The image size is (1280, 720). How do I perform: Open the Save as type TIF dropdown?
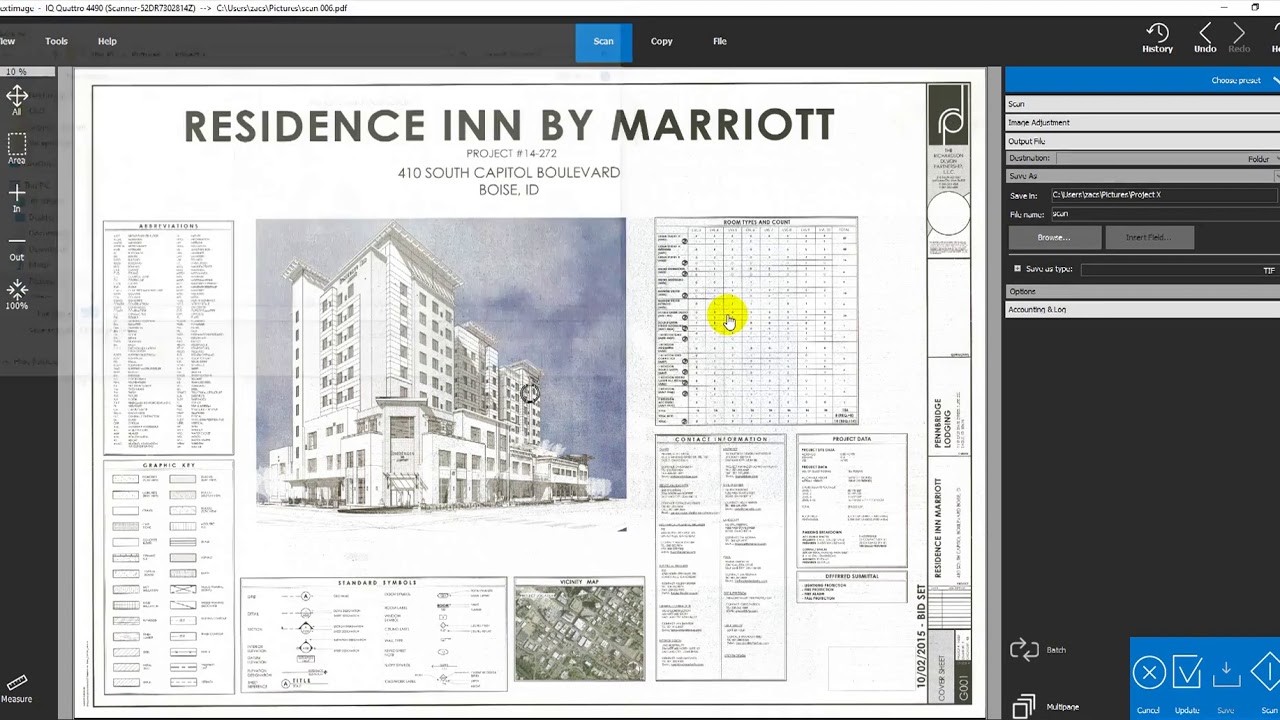tap(1180, 270)
